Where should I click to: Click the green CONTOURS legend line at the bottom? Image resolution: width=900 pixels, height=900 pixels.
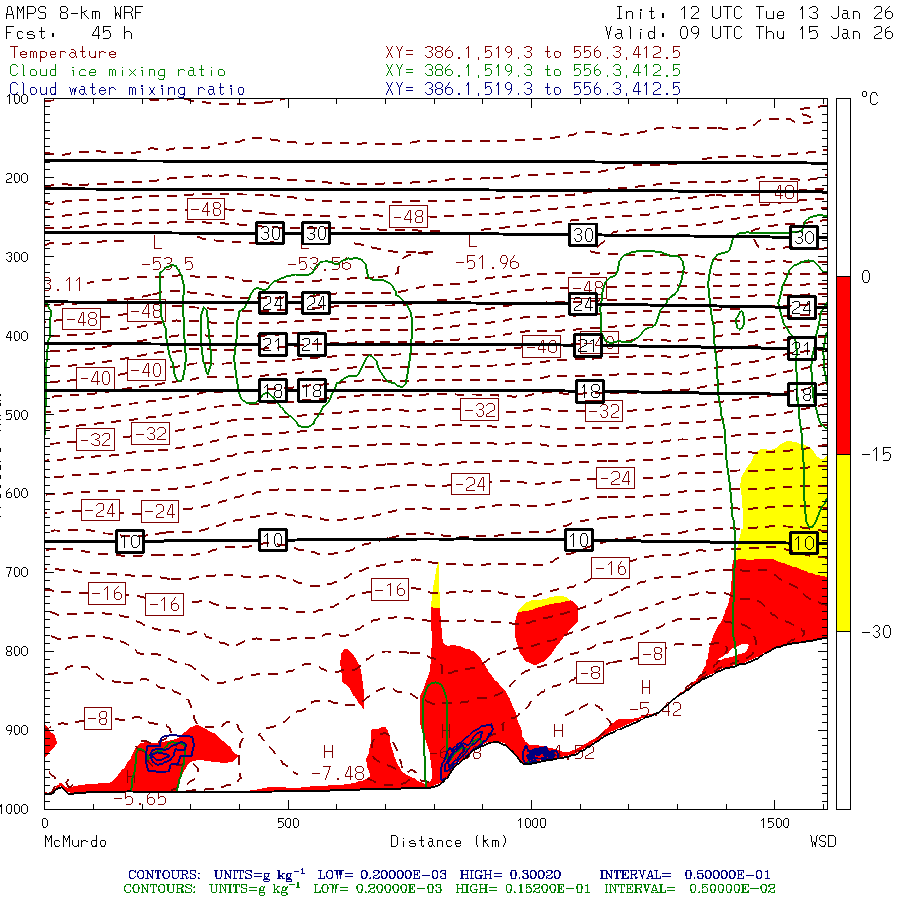449,889
